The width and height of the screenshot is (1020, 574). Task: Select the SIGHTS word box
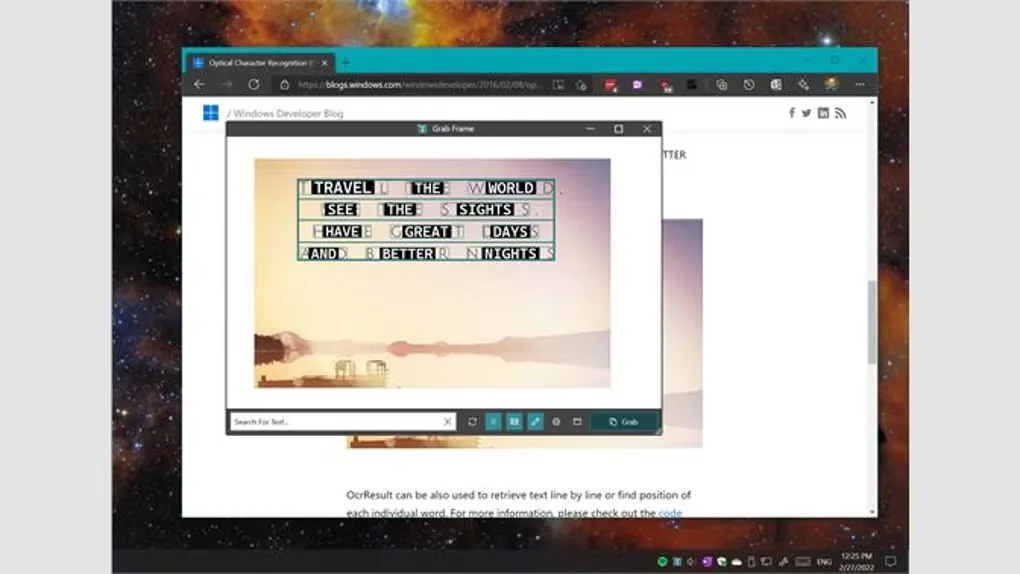click(485, 210)
